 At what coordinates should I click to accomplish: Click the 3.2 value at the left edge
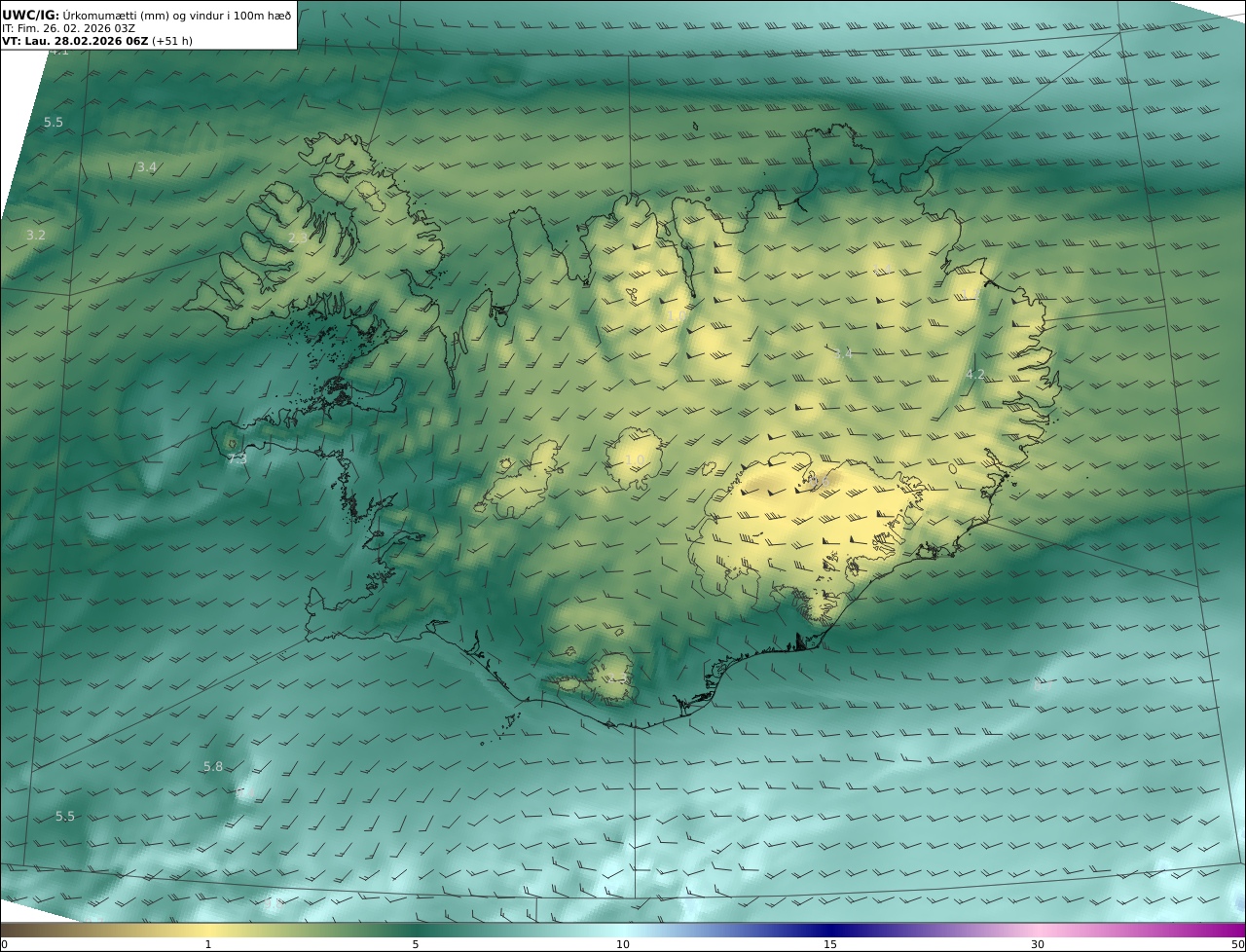(x=35, y=236)
